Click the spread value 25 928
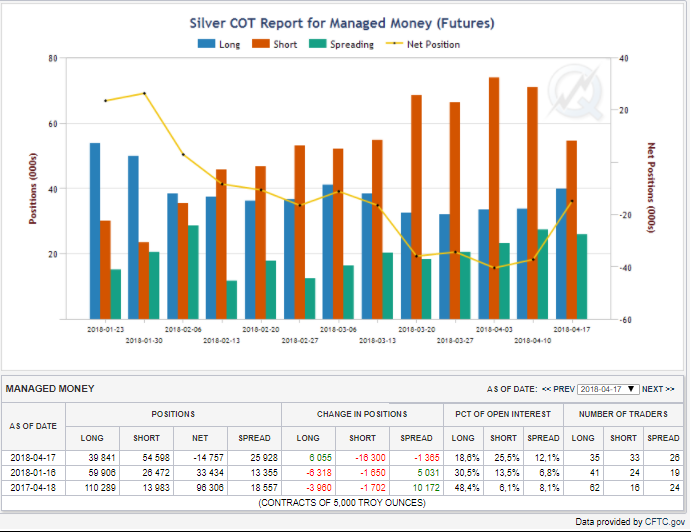This screenshot has width=691, height=532. point(264,458)
